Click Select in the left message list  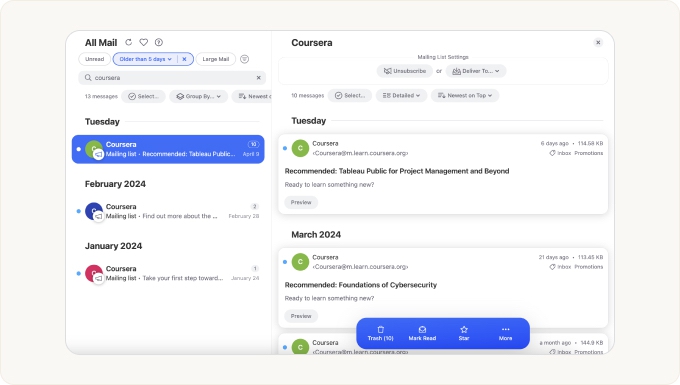144,96
